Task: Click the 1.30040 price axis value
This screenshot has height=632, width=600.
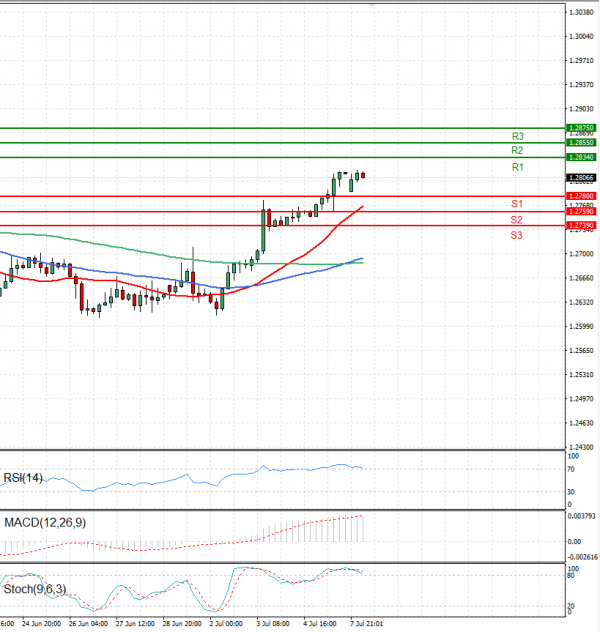Action: pyautogui.click(x=581, y=37)
